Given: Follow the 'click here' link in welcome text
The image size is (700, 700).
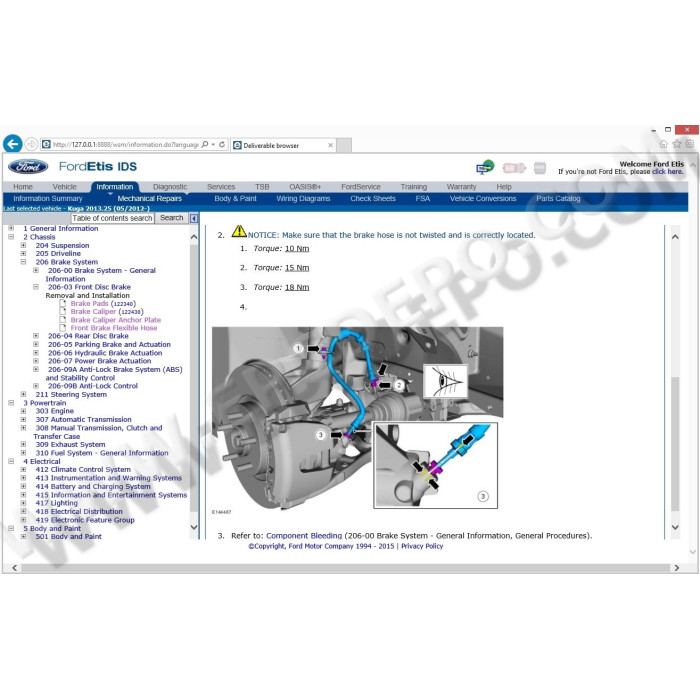Looking at the screenshot, I should (667, 171).
